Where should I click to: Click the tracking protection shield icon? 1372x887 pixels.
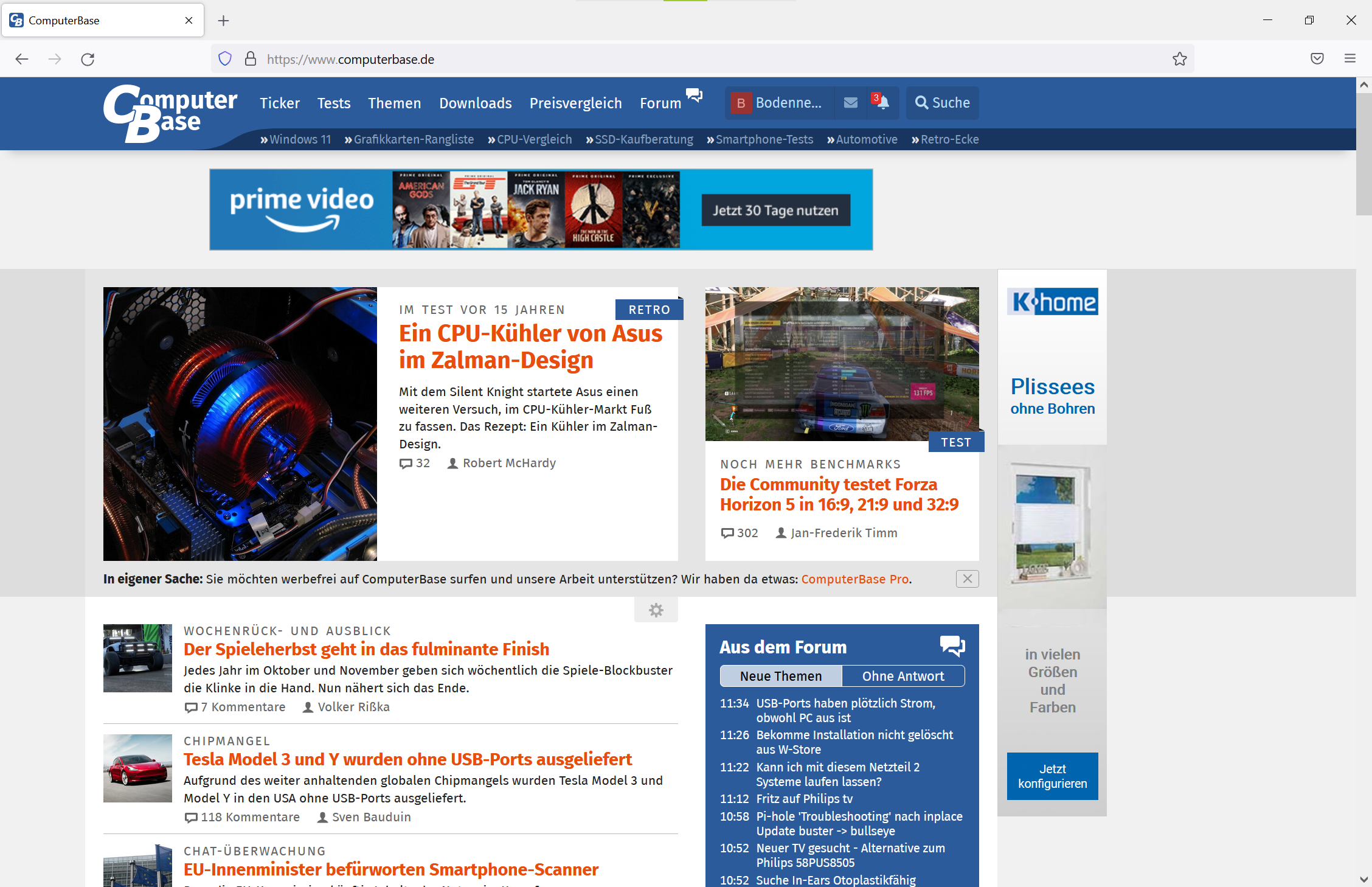pyautogui.click(x=225, y=59)
